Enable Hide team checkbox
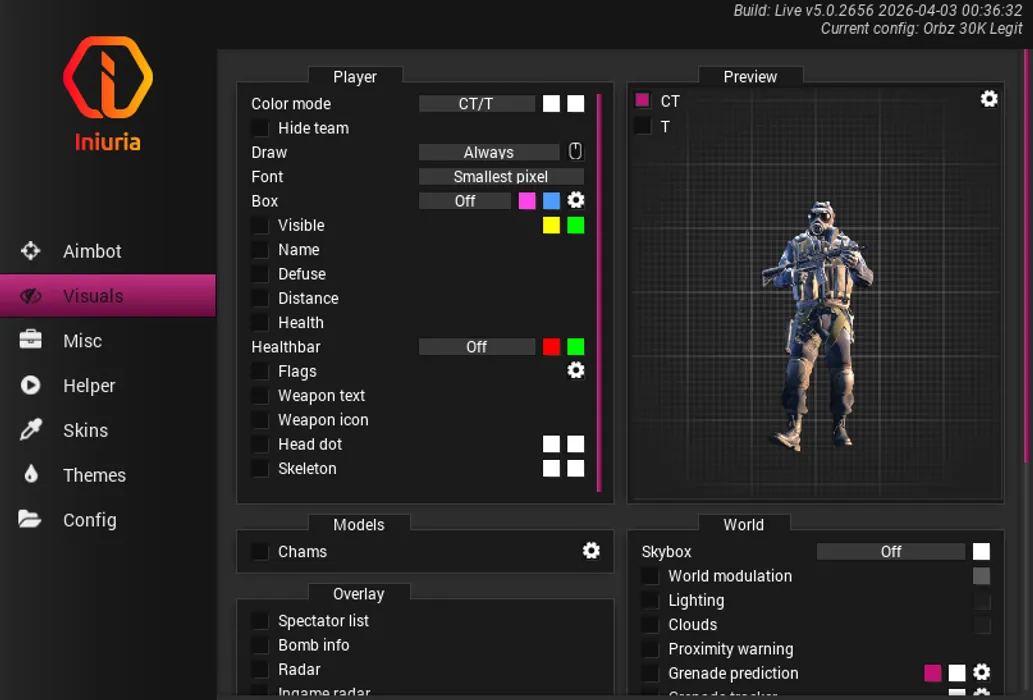The image size is (1033, 700). point(260,128)
